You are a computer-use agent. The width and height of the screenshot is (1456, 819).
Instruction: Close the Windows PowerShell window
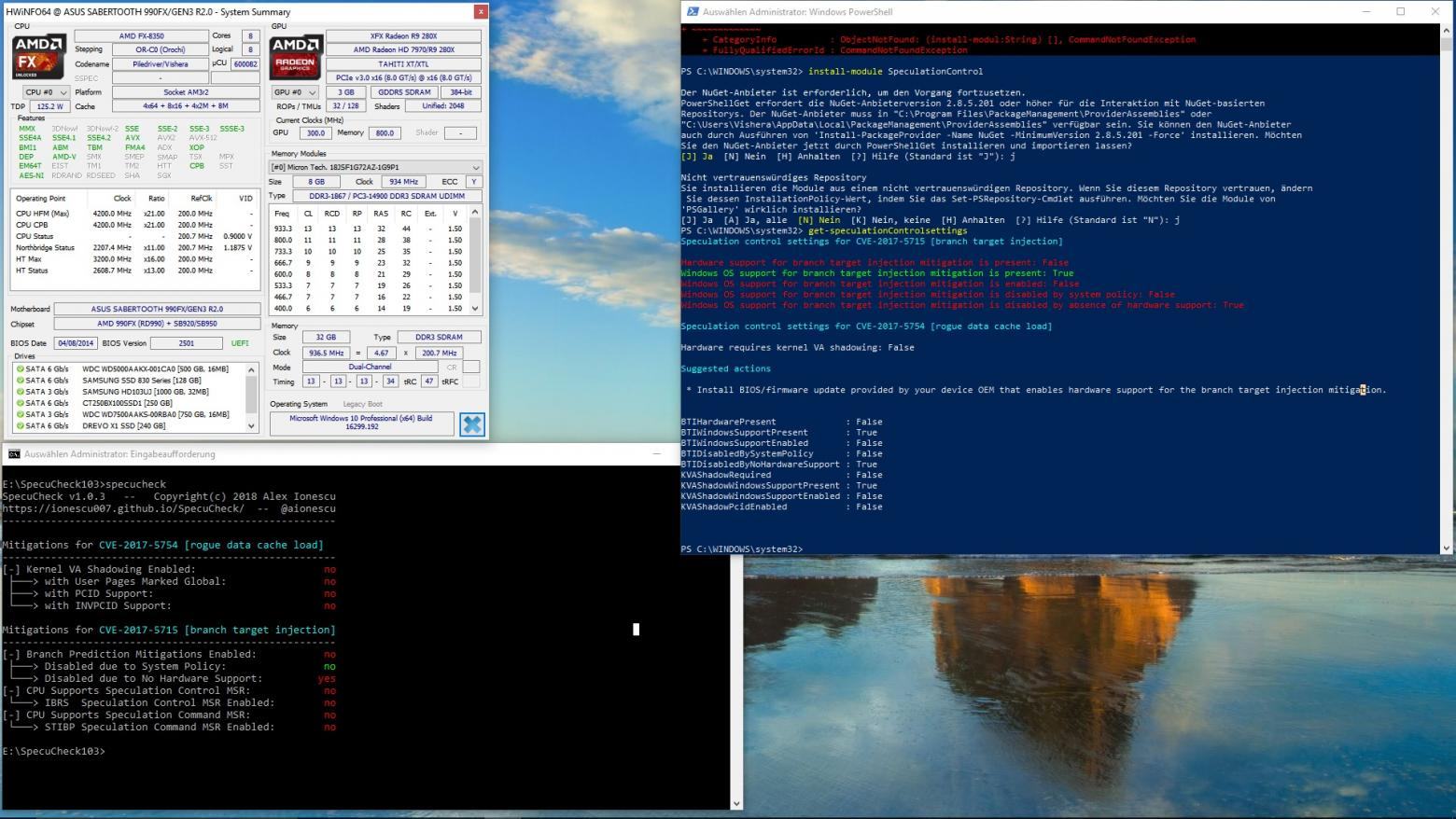[x=1435, y=11]
